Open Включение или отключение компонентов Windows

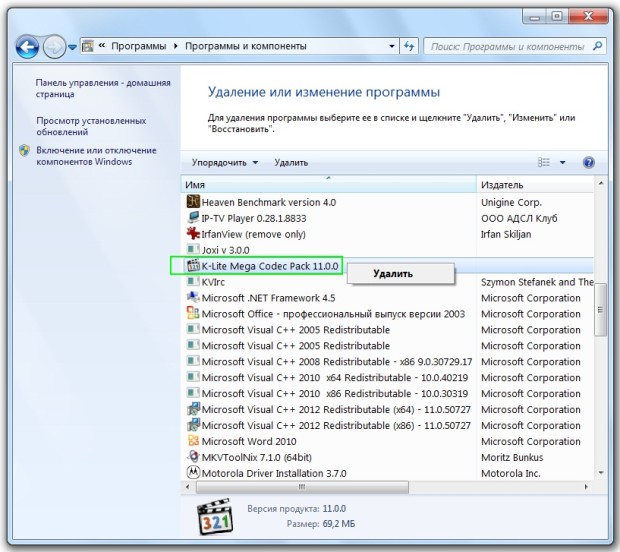(x=96, y=156)
